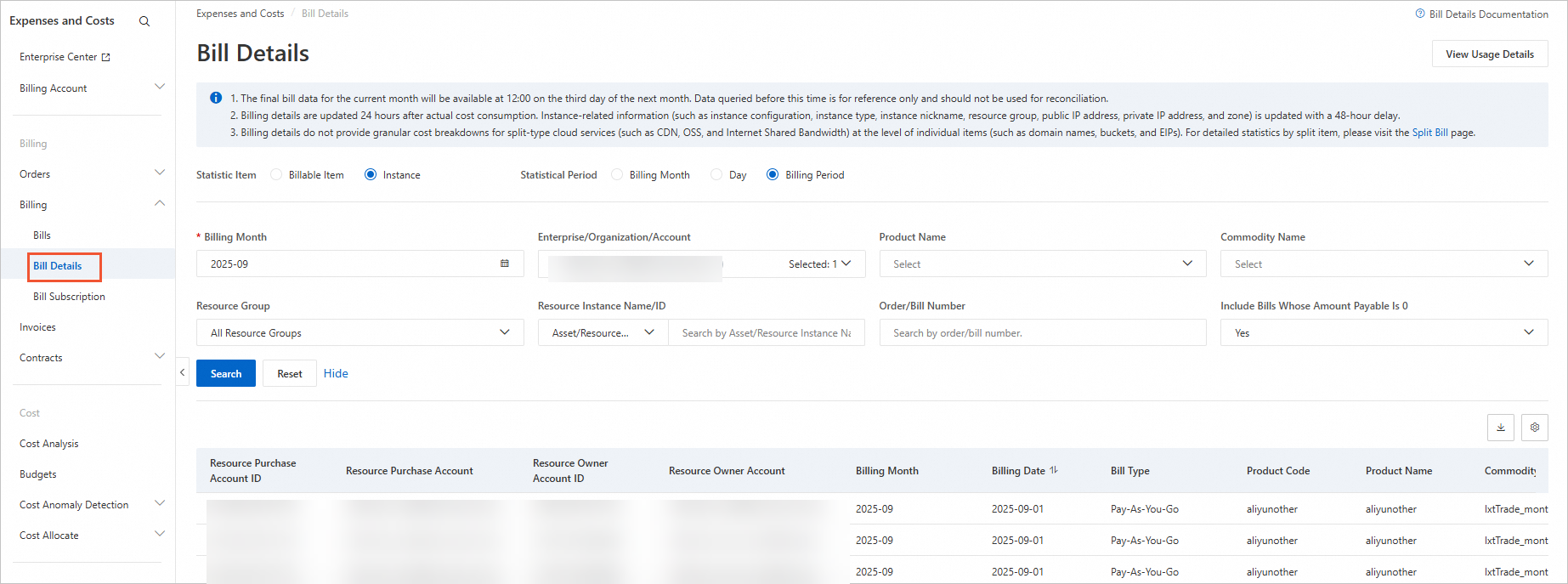Open the Split Bill page link
Viewport: 1568px width, 584px height.
(x=1430, y=133)
